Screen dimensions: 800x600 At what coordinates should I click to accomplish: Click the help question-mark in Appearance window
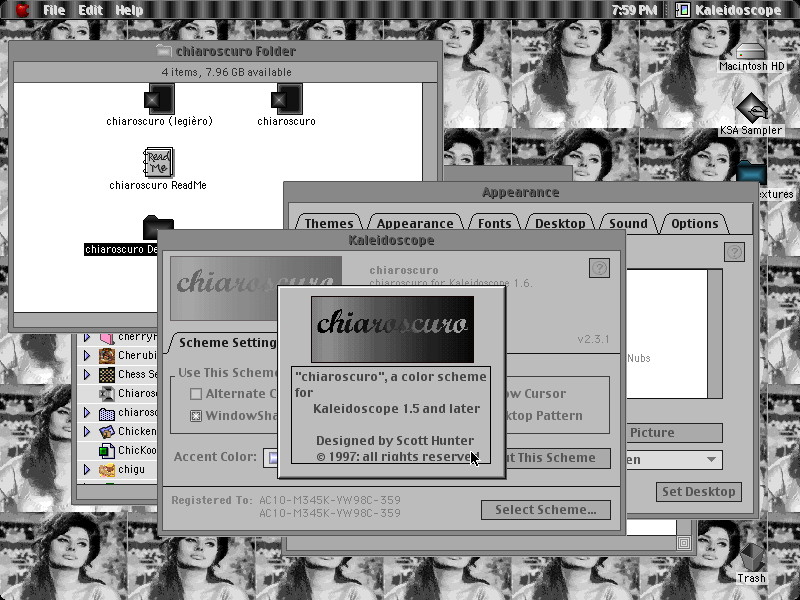pyautogui.click(x=734, y=252)
